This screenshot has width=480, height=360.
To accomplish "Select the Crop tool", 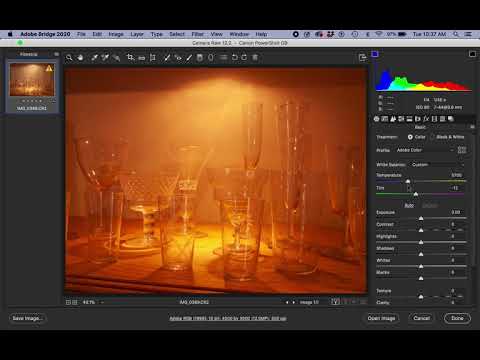I will coord(130,58).
